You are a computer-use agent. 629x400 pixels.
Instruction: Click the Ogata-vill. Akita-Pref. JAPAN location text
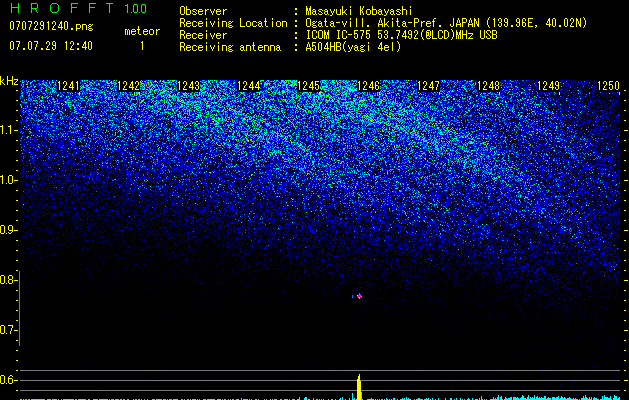(x=446, y=23)
